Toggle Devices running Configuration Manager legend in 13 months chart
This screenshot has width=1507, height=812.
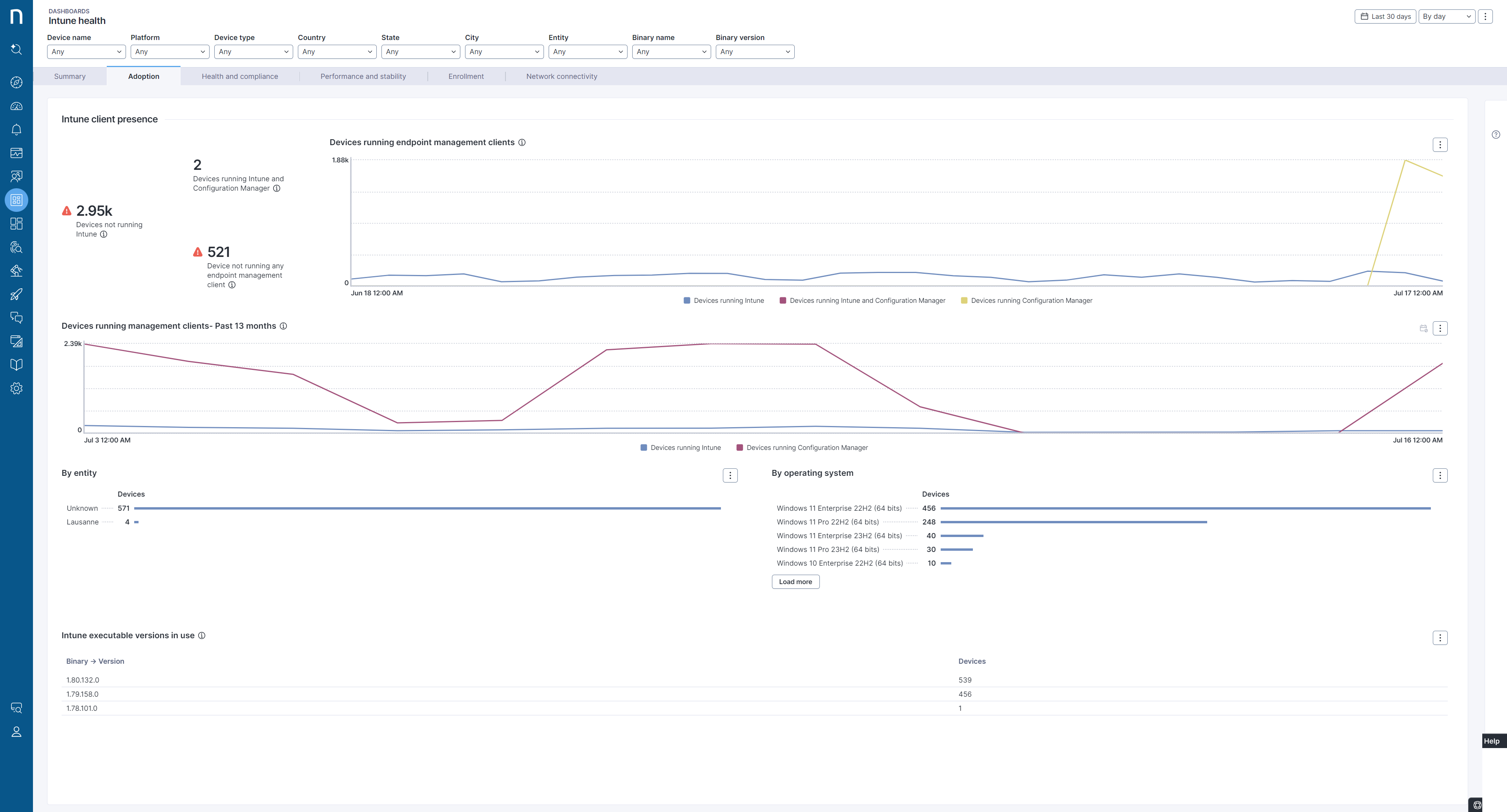click(807, 448)
